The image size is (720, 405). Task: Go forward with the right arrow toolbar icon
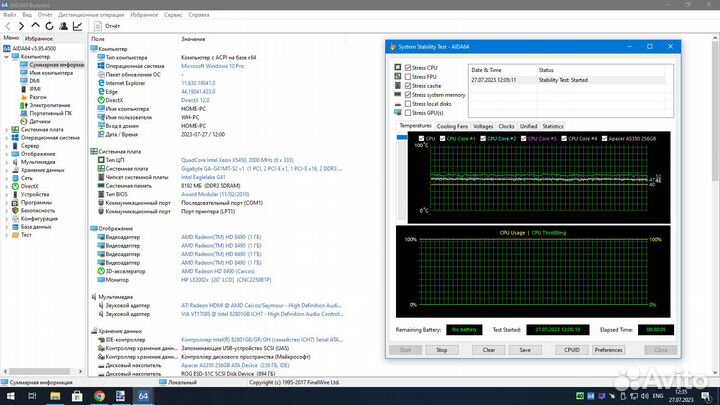pyautogui.click(x=21, y=26)
